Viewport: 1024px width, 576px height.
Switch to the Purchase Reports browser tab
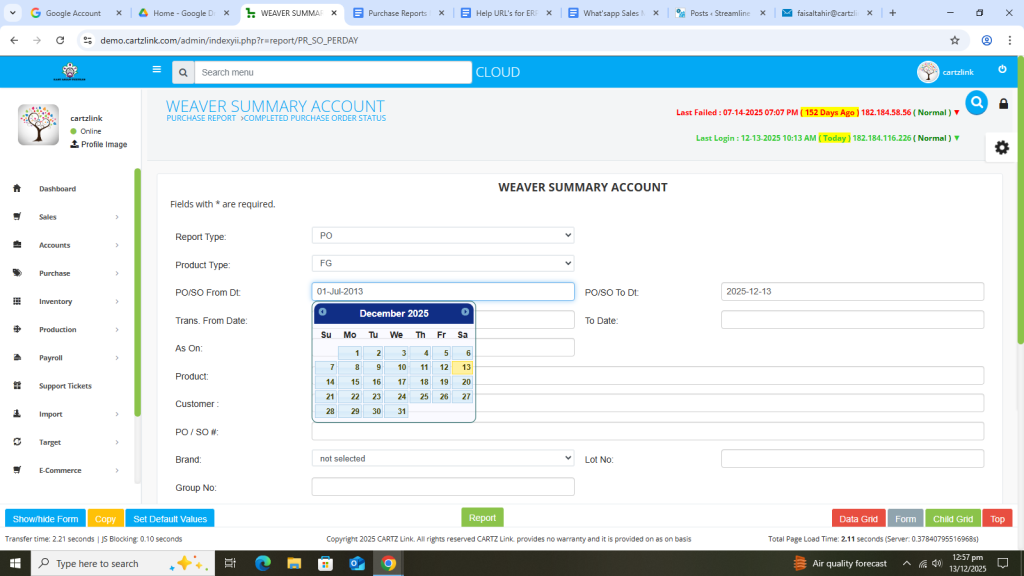[x=397, y=13]
